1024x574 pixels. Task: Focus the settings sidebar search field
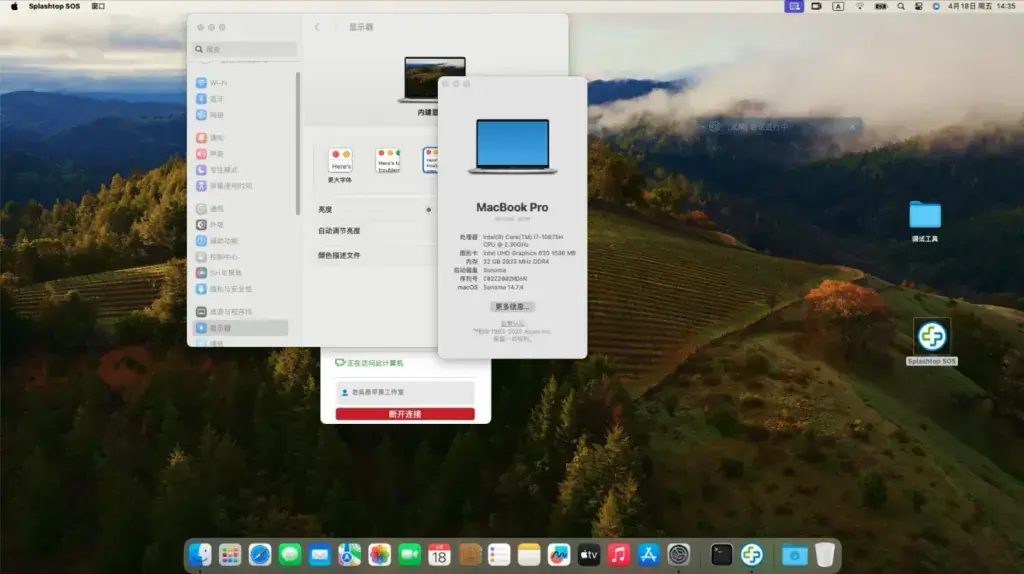pos(245,49)
